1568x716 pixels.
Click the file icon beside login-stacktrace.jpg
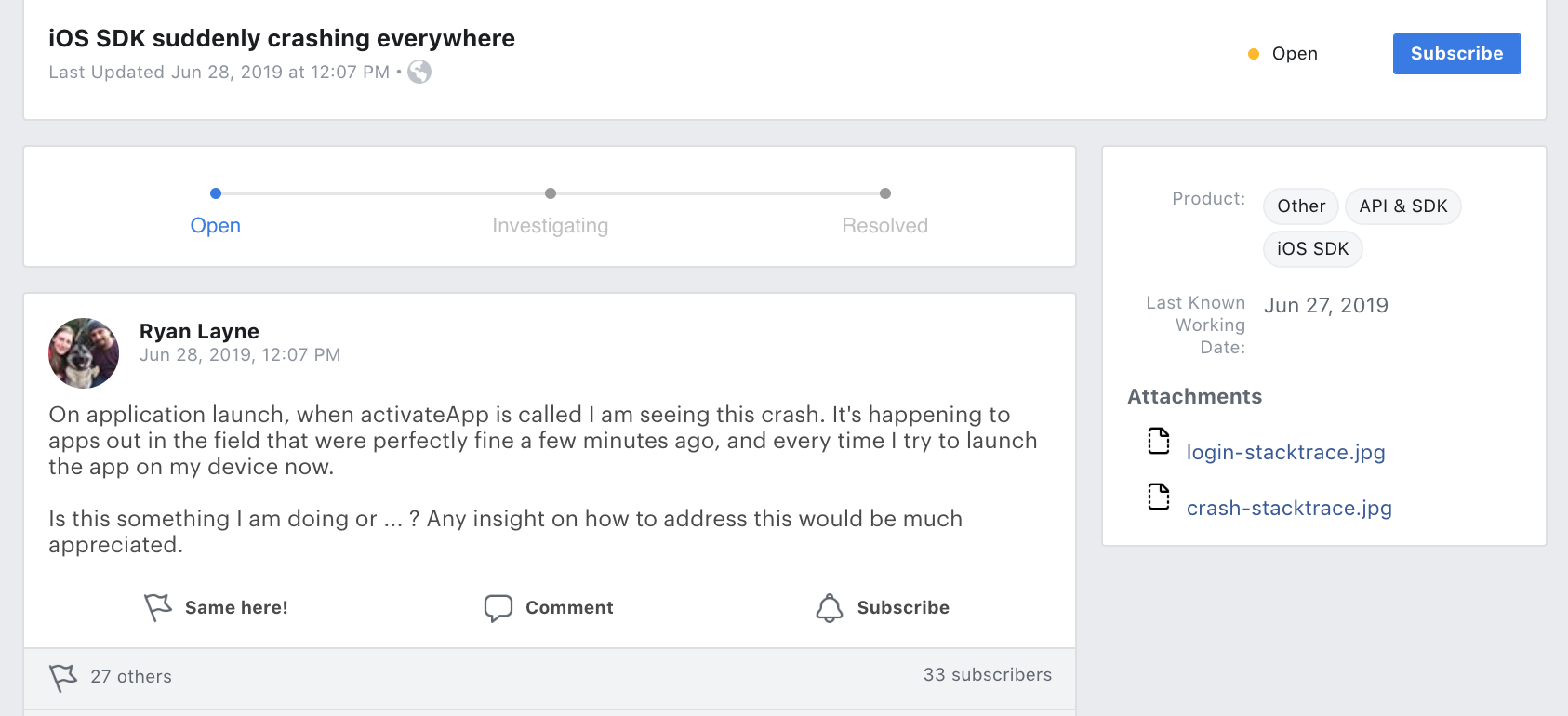tap(1158, 442)
